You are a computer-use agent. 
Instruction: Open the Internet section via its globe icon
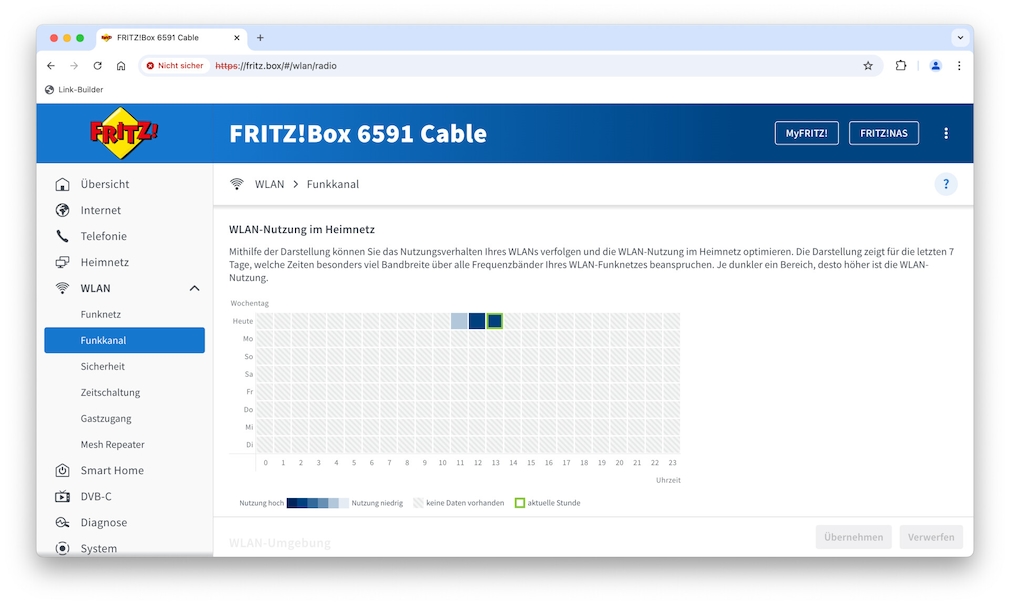point(62,210)
